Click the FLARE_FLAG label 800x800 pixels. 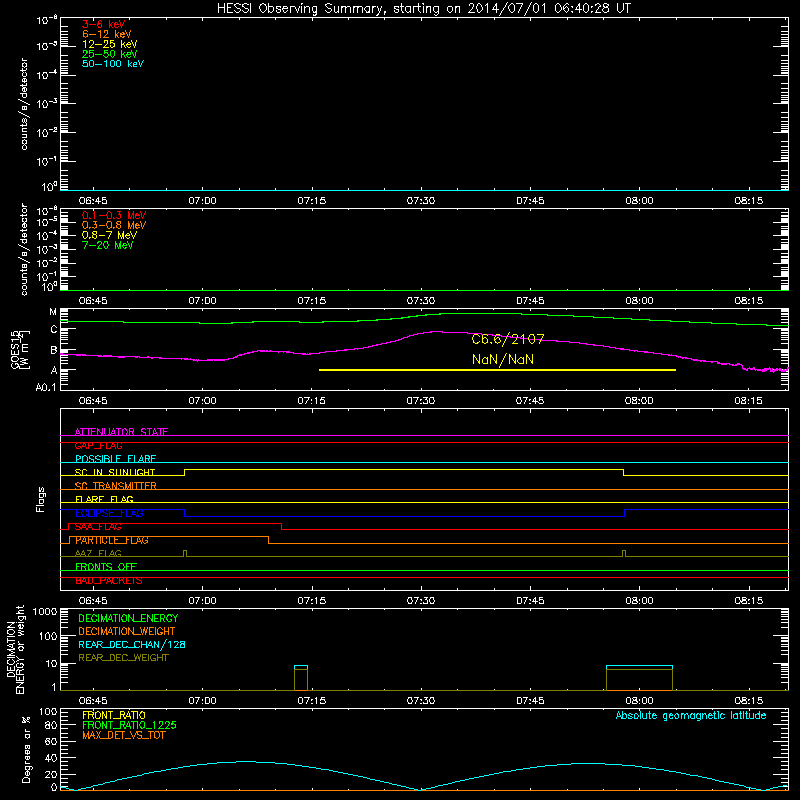104,499
